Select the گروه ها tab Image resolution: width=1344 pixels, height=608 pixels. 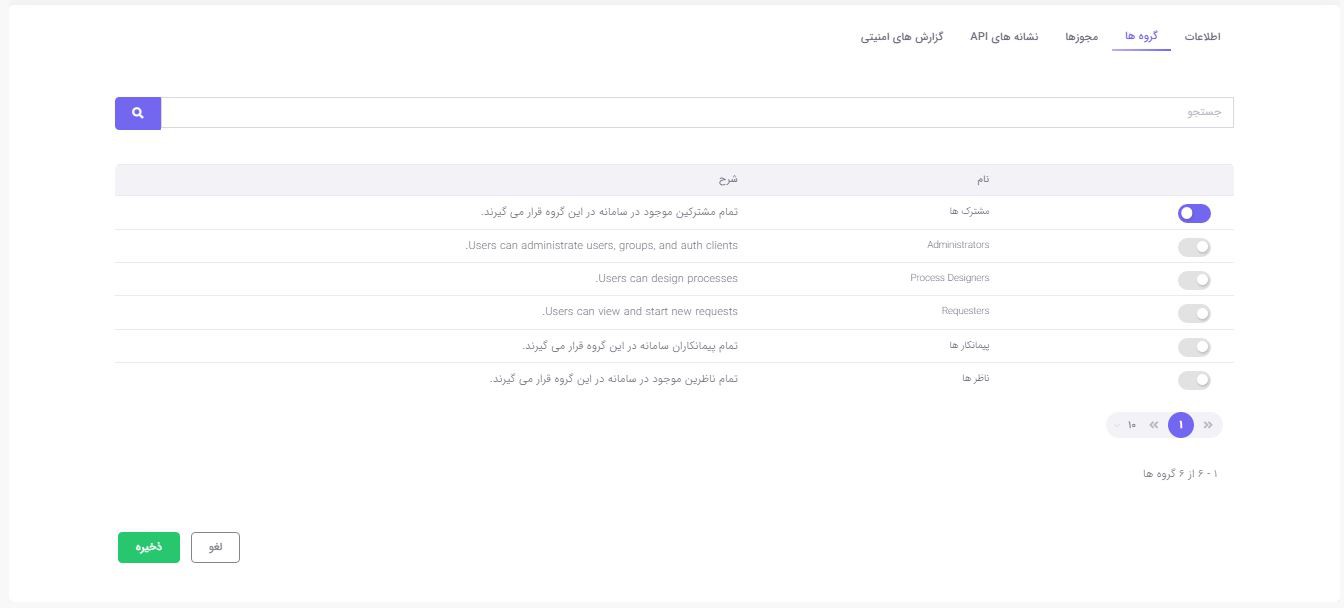pos(1141,37)
